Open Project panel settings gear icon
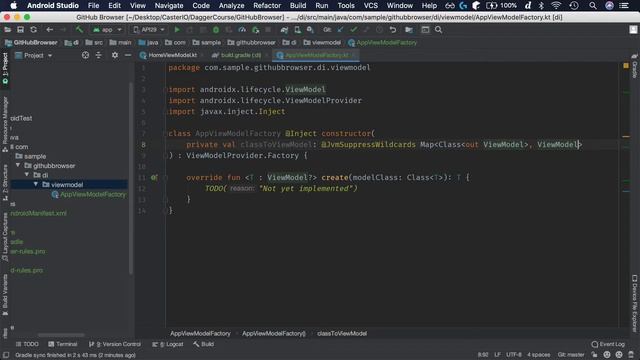Image resolution: width=640 pixels, height=360 pixels. click(x=115, y=55)
